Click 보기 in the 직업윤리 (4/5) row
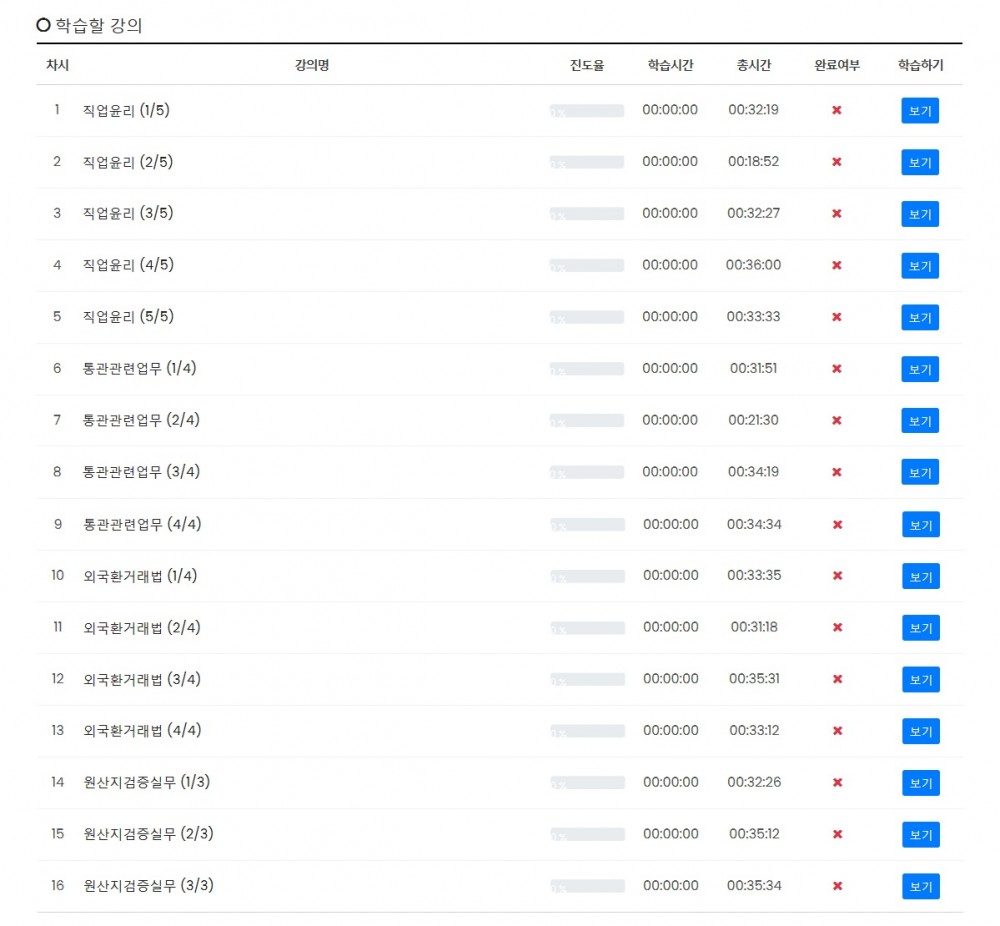Viewport: 1000px width, 926px height. tap(920, 265)
